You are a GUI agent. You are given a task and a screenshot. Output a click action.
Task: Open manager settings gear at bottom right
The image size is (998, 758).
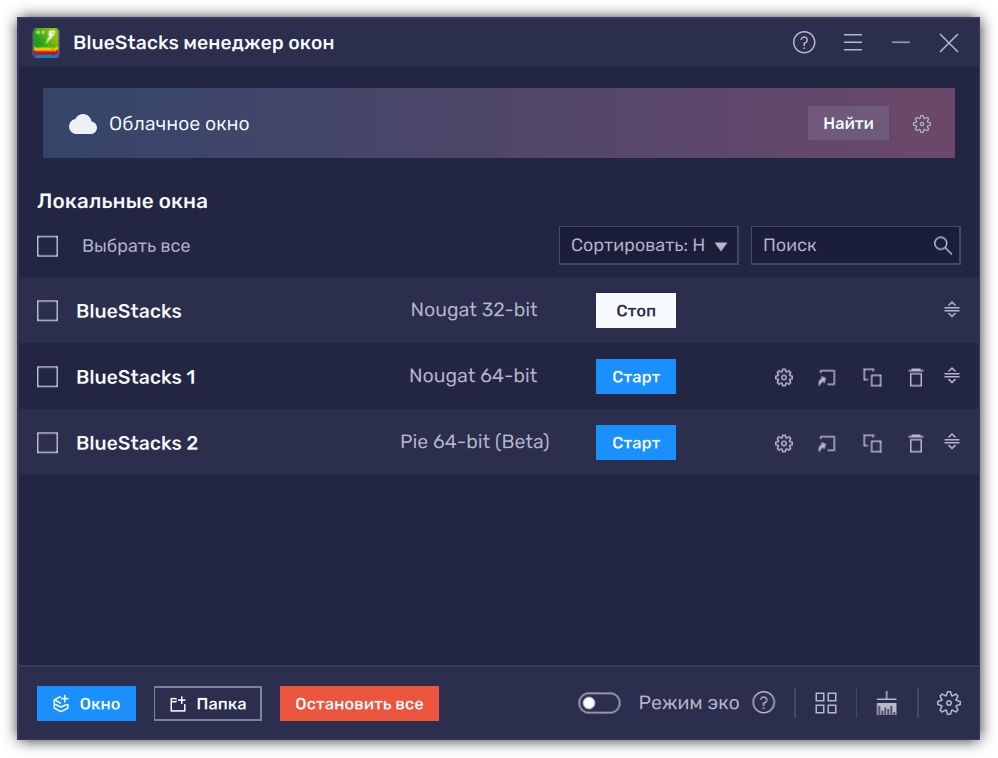pos(948,703)
